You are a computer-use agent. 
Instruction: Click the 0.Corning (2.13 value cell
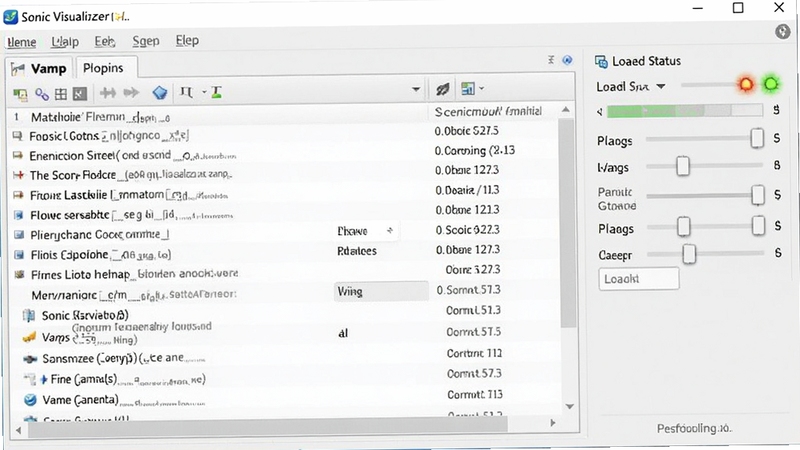474,151
